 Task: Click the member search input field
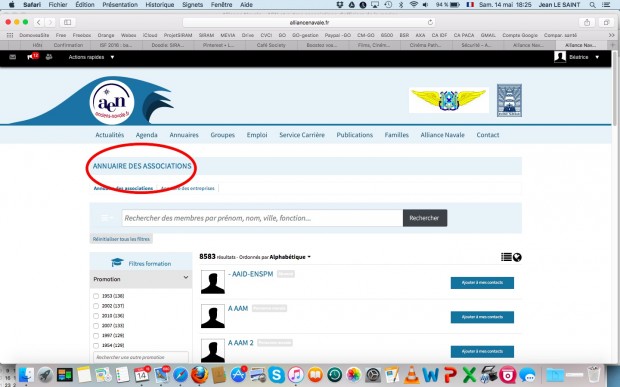coord(262,218)
